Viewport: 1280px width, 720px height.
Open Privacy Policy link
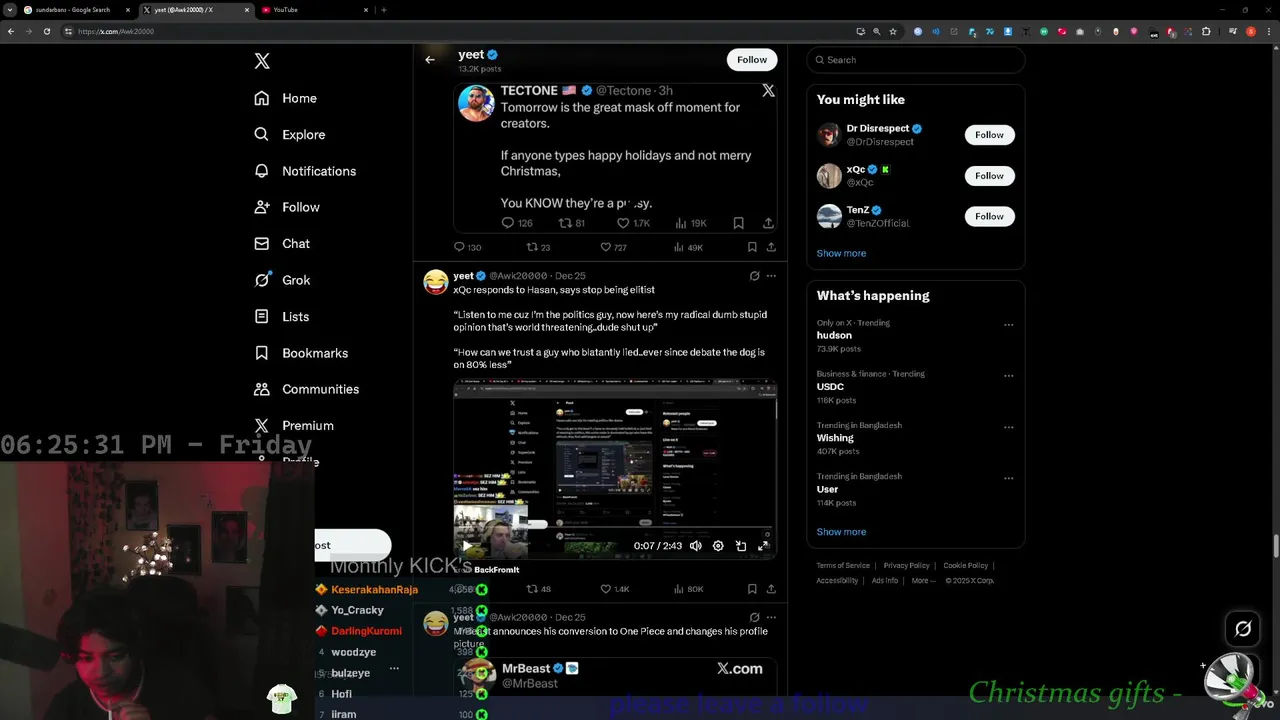click(907, 566)
